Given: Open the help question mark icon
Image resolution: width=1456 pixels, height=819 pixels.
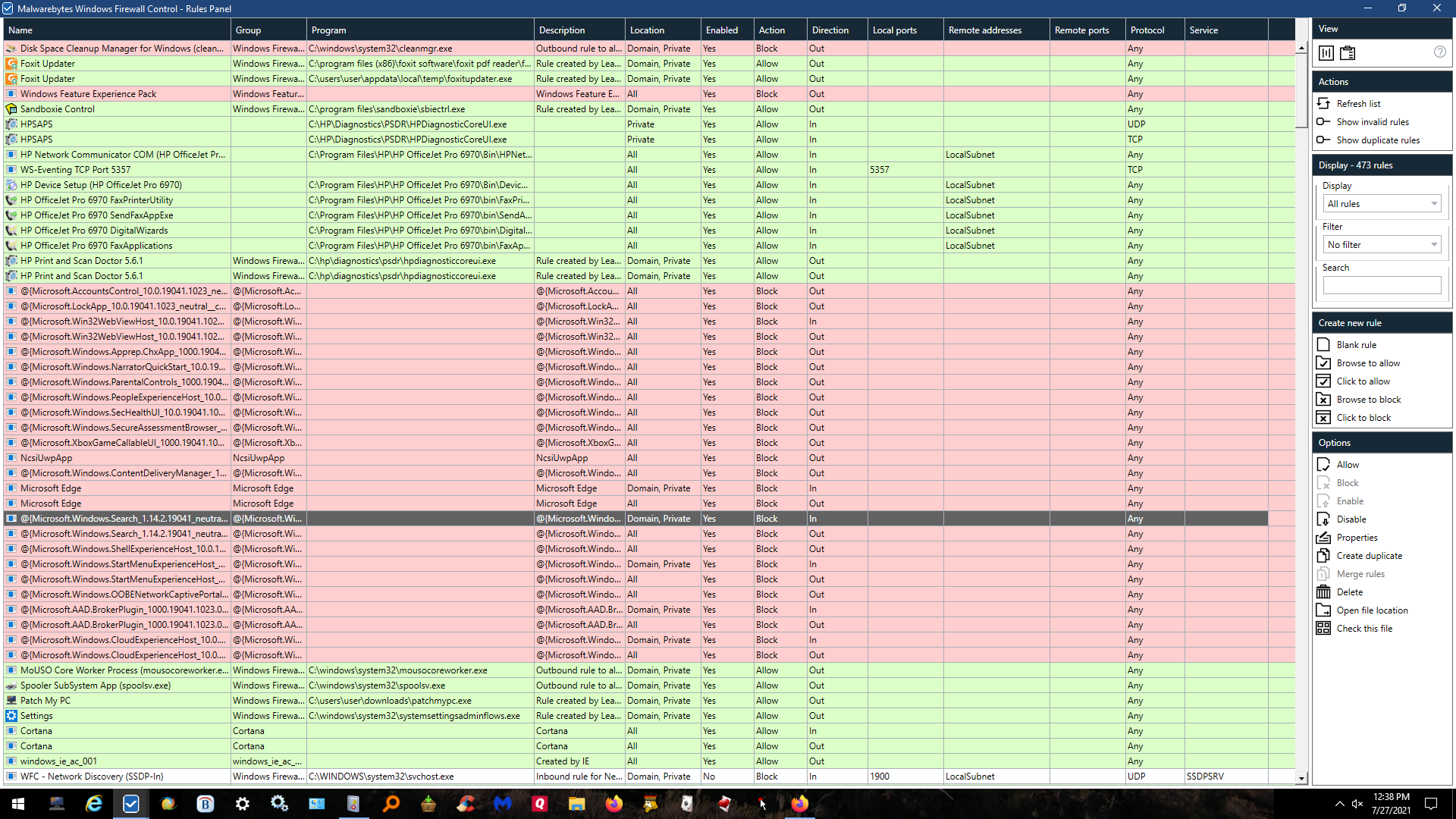Looking at the screenshot, I should click(1439, 52).
